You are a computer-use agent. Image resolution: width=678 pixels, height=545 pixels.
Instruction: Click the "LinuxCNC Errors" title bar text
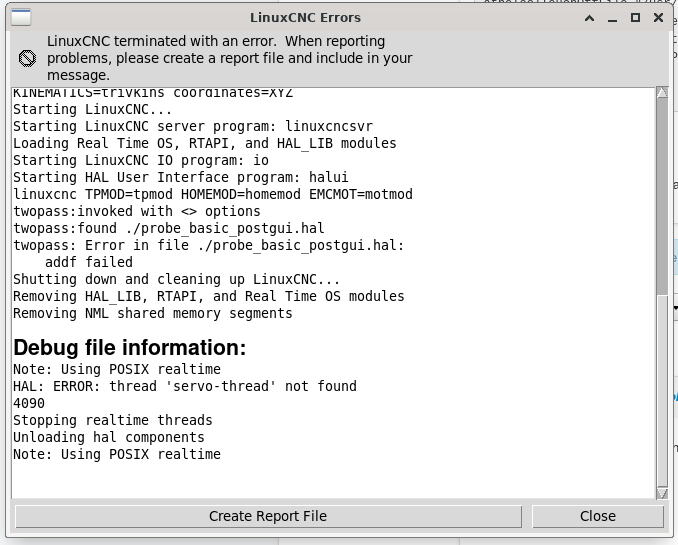click(x=305, y=17)
